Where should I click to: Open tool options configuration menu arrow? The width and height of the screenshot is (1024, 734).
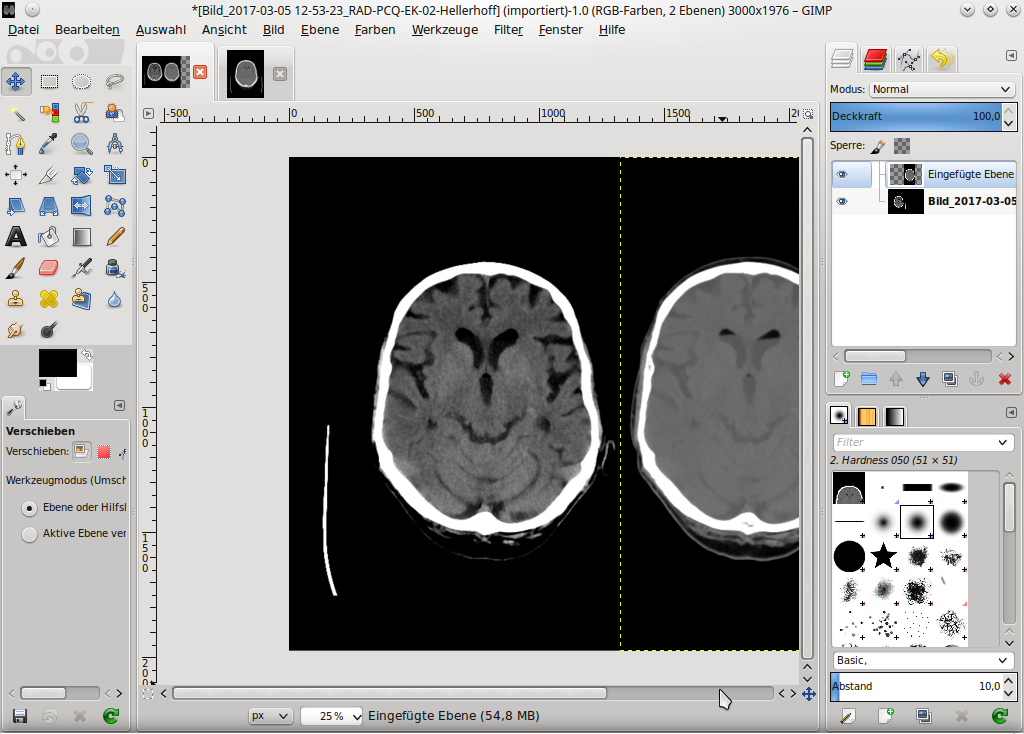pos(120,406)
